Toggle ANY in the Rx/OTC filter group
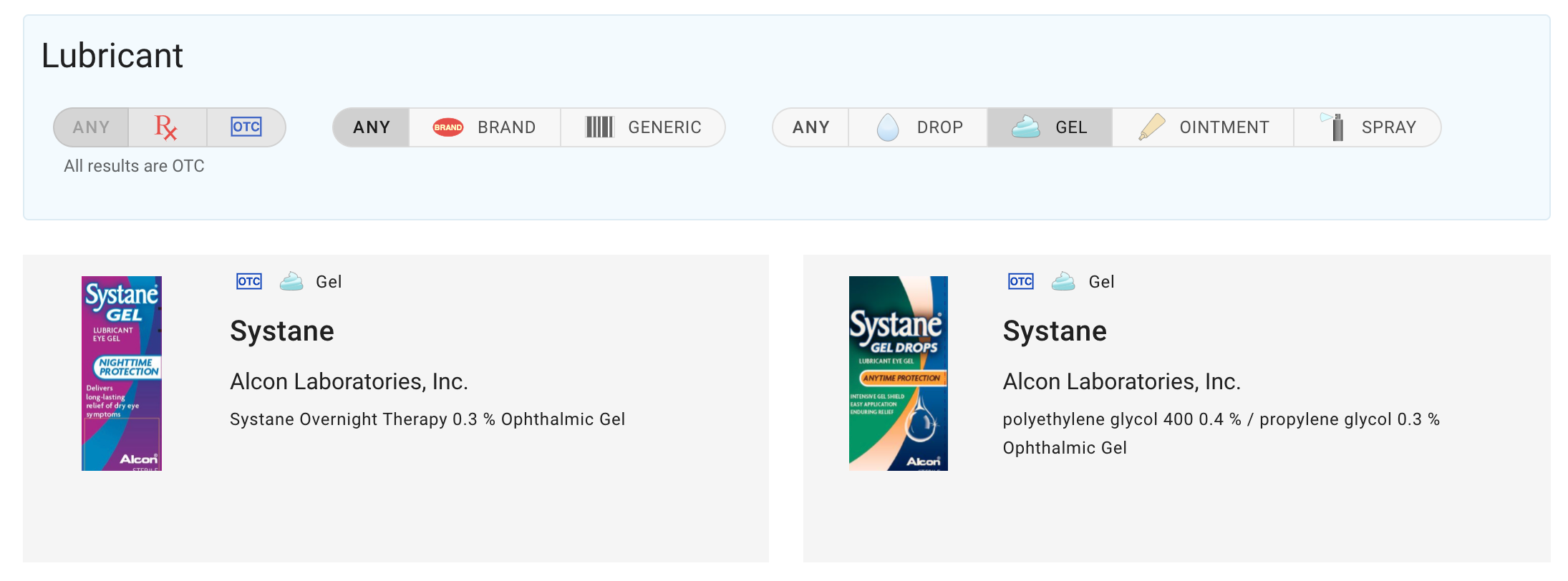Viewport: 1568px width, 581px height. point(91,127)
